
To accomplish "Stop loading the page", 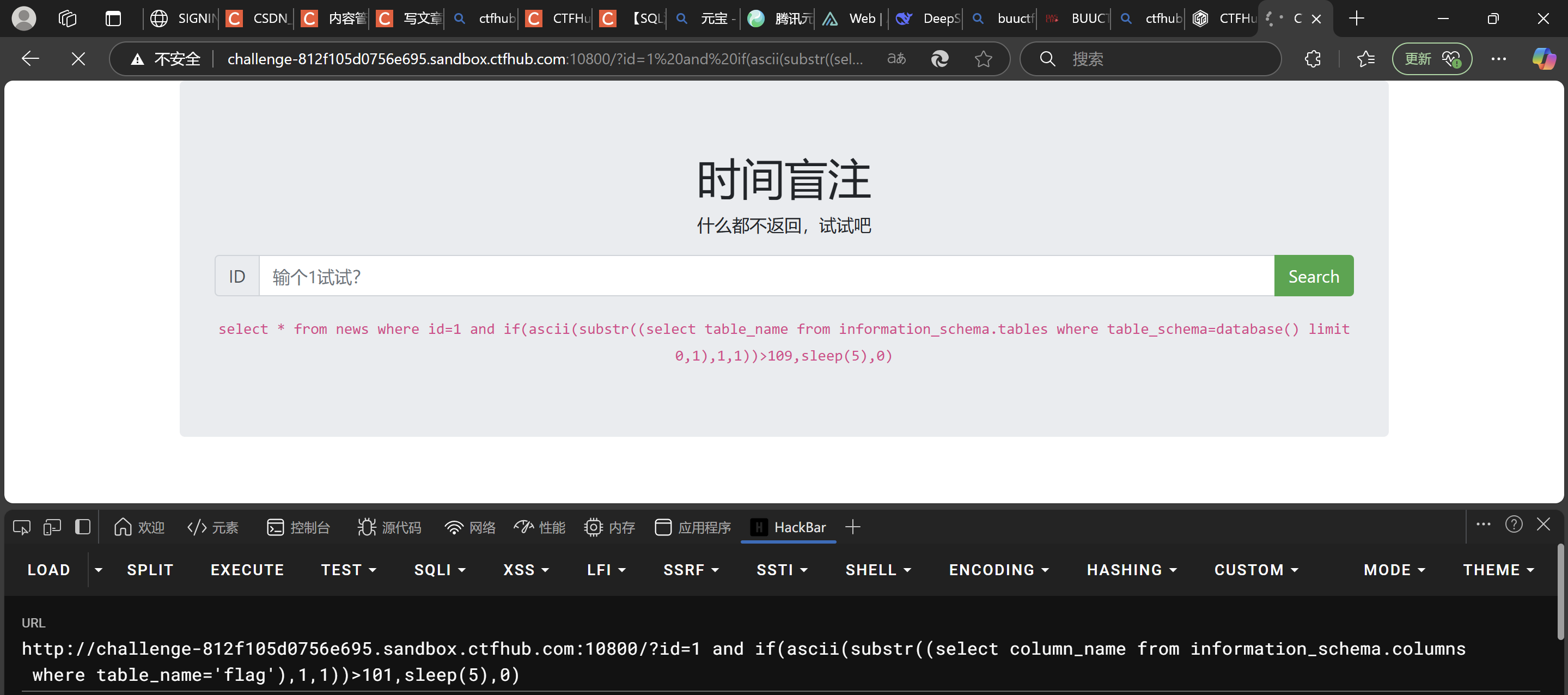I will 78,59.
